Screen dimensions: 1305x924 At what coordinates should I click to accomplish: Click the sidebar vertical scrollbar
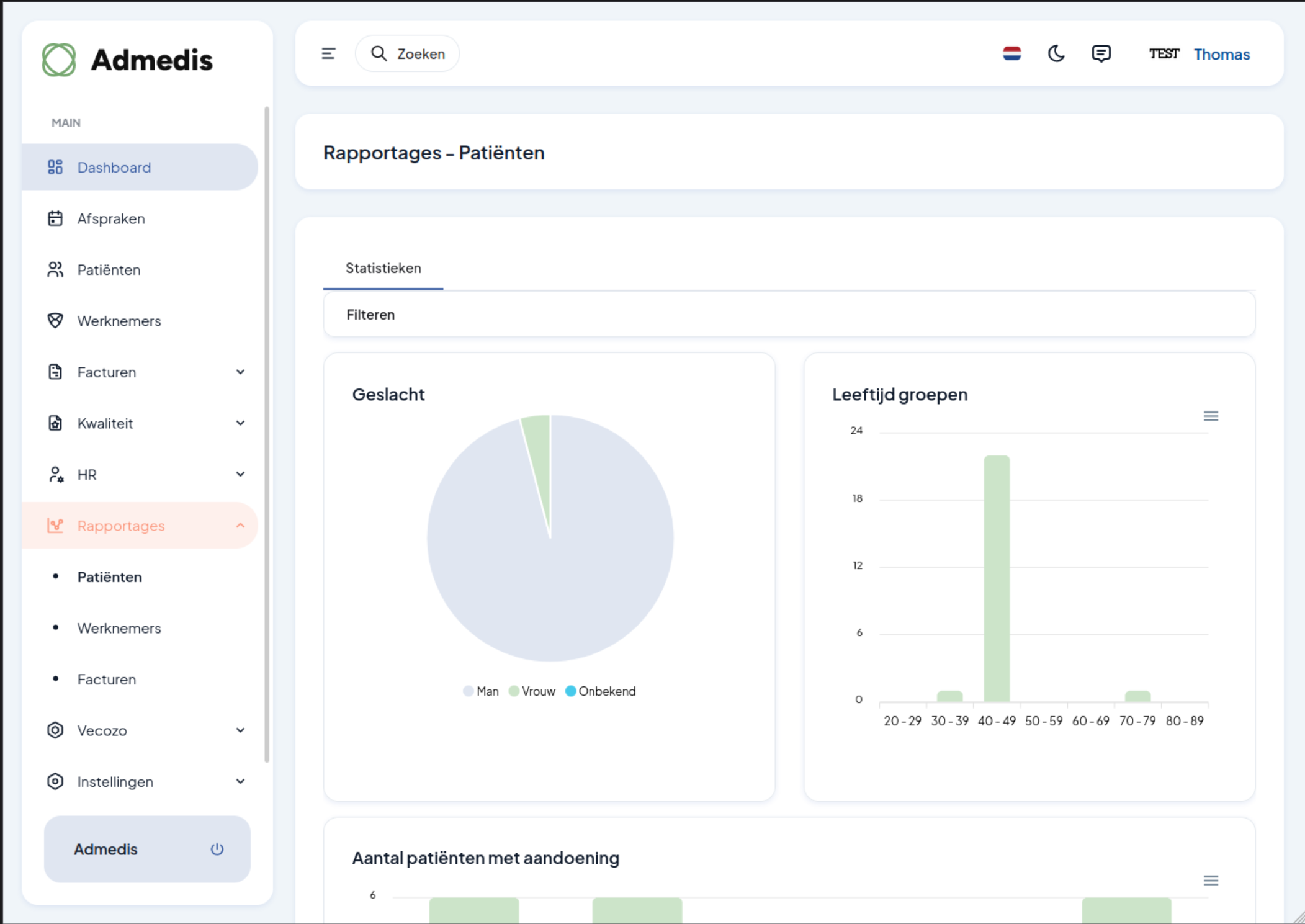(x=267, y=434)
